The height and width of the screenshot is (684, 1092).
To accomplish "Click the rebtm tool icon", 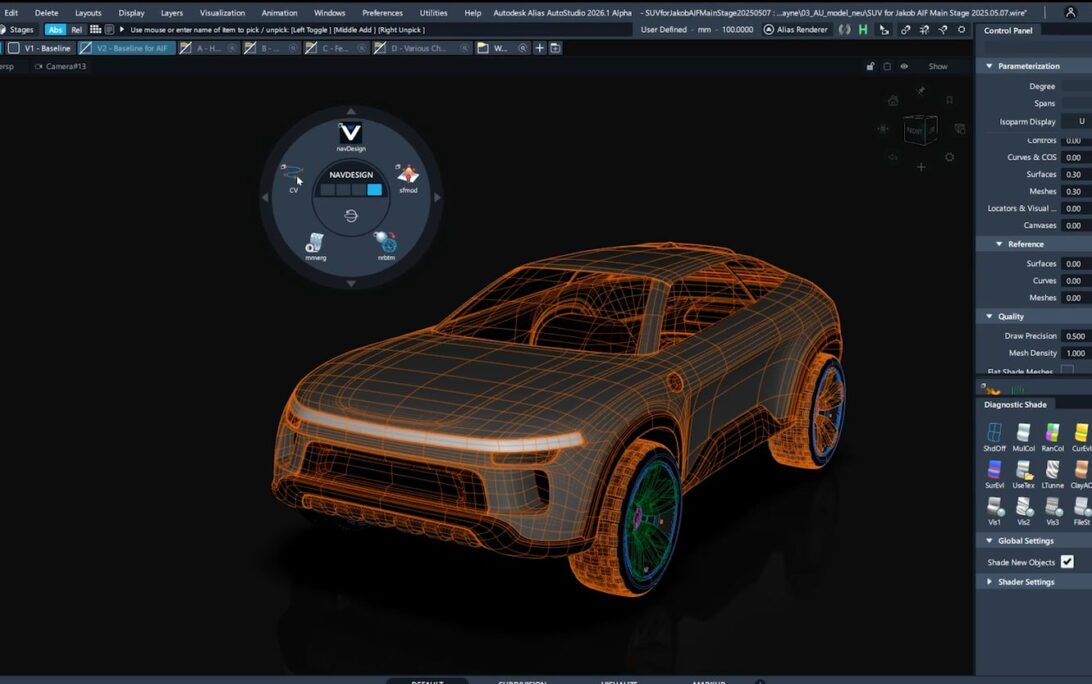I will [386, 242].
